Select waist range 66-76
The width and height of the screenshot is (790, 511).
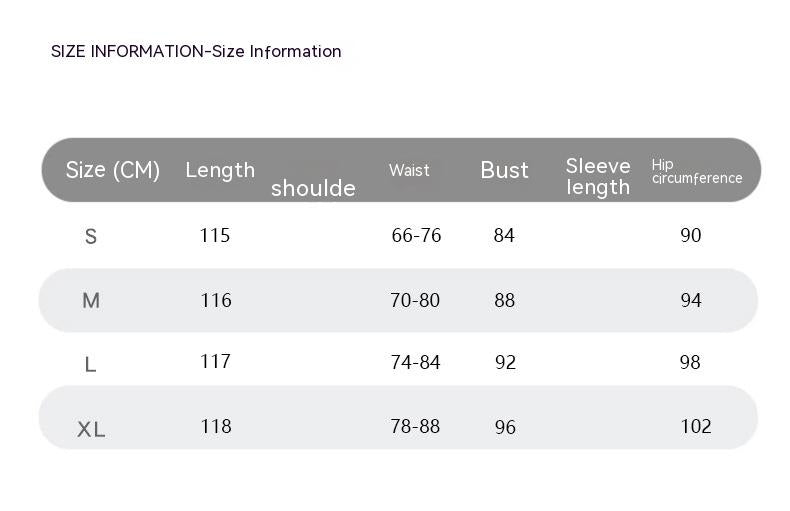(x=416, y=235)
